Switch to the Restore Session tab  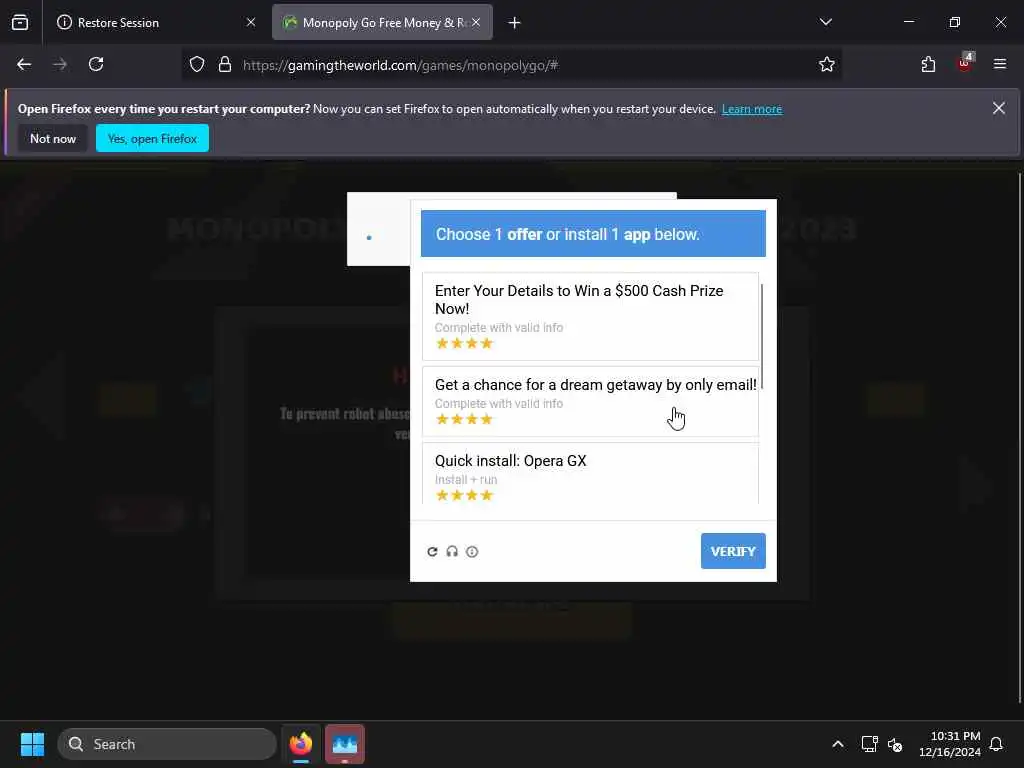(x=157, y=22)
